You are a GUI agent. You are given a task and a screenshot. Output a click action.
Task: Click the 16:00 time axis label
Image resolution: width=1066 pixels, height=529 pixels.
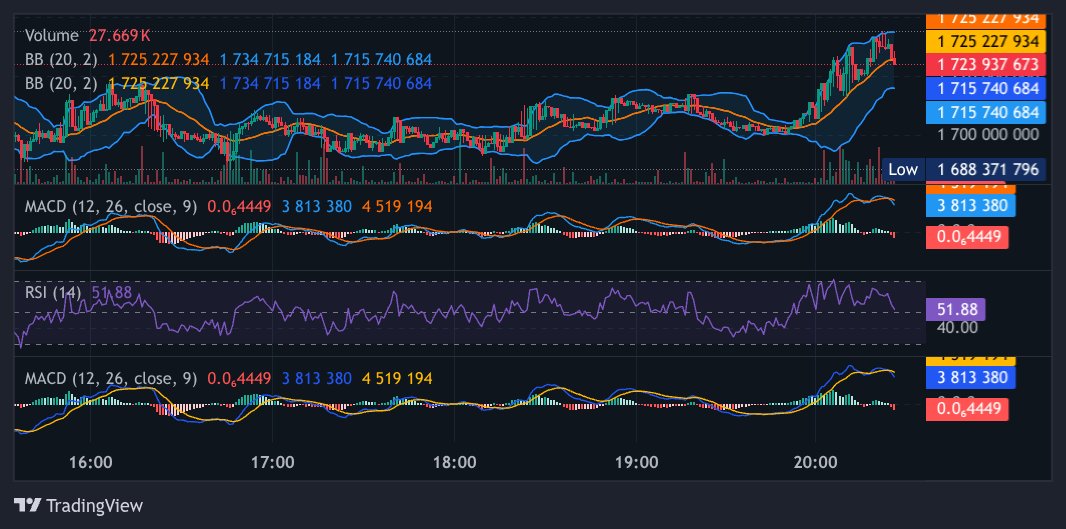[90, 462]
